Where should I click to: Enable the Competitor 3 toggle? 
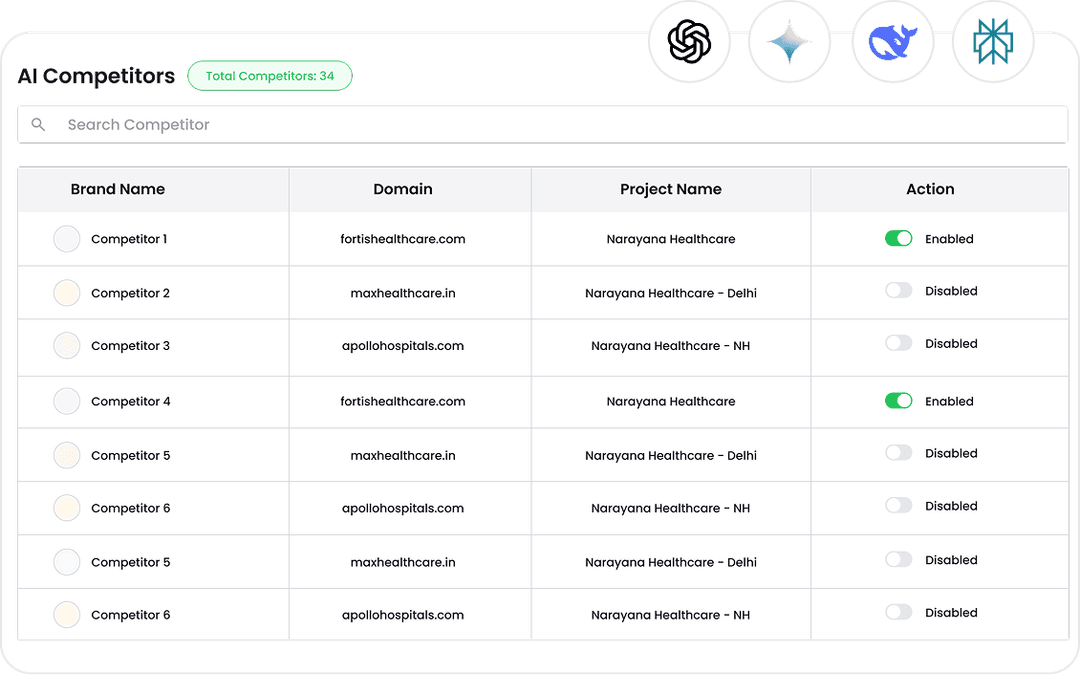(898, 344)
